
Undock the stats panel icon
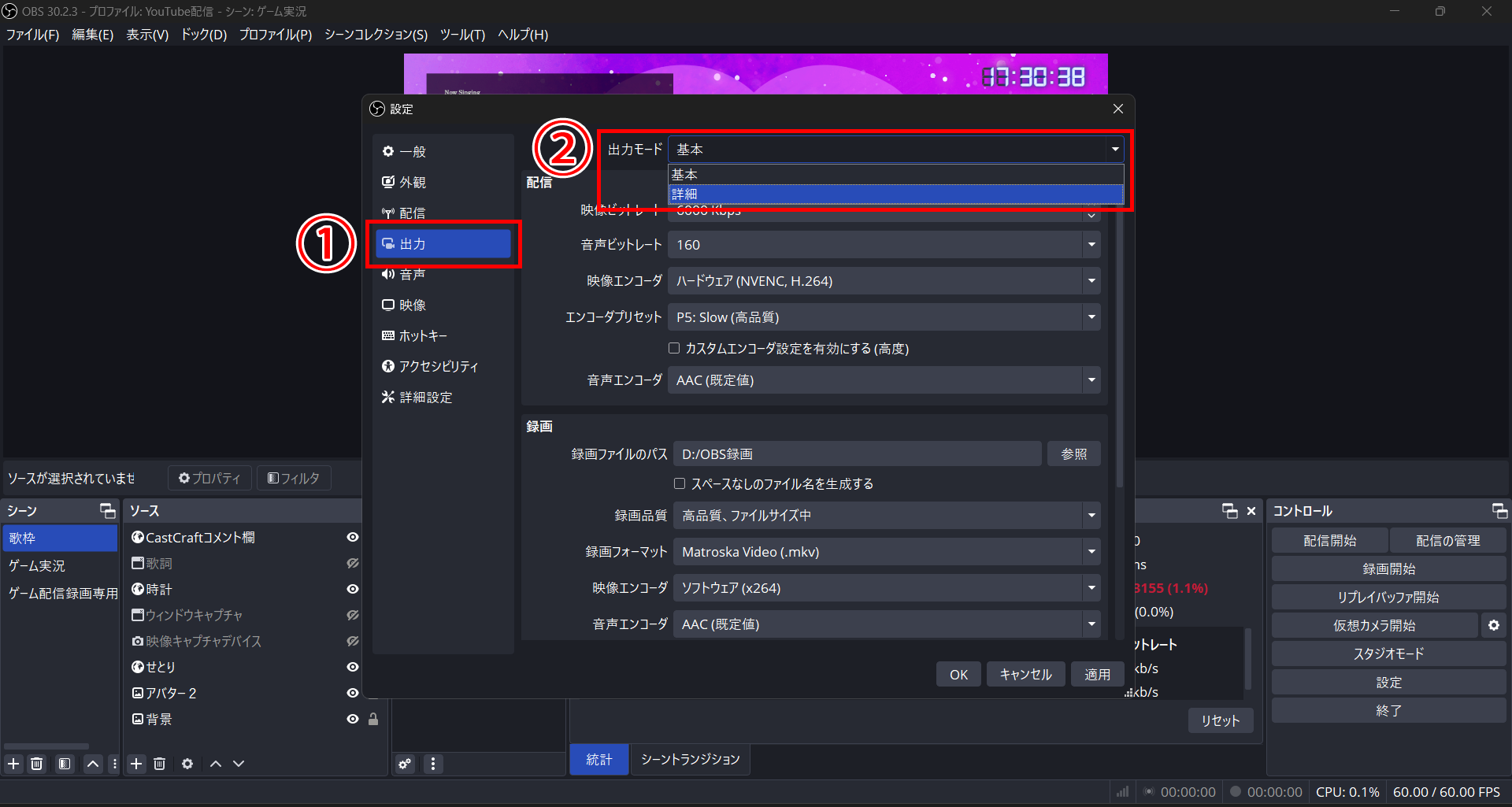[1230, 511]
